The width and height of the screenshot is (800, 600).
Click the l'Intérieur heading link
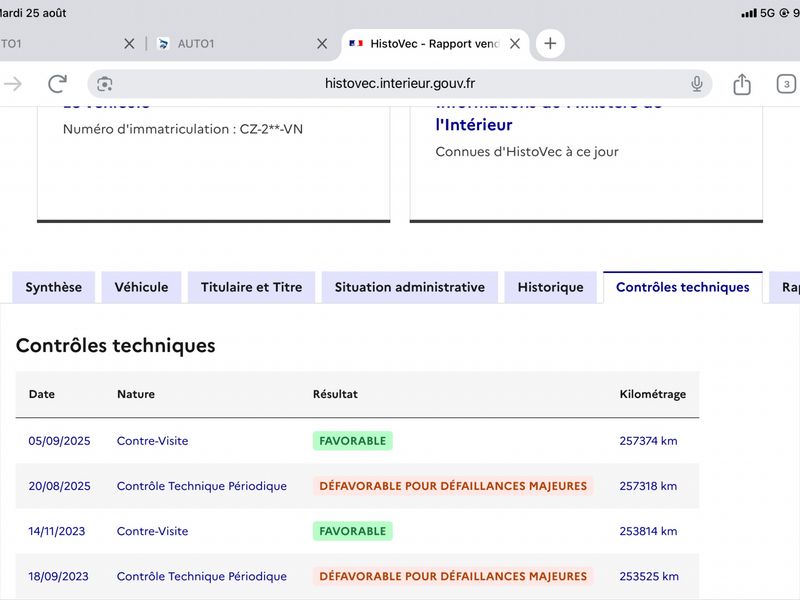click(x=474, y=124)
